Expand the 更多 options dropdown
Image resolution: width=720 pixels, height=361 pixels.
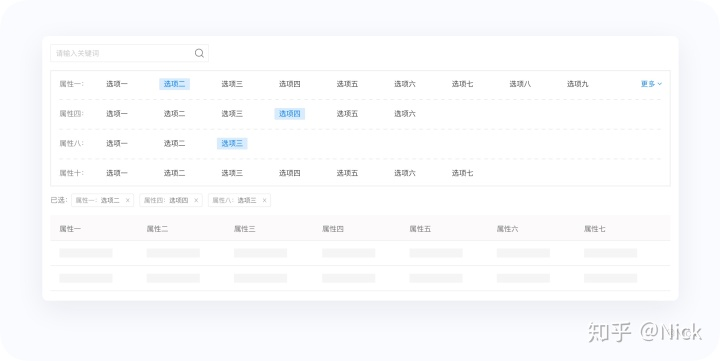(x=651, y=84)
